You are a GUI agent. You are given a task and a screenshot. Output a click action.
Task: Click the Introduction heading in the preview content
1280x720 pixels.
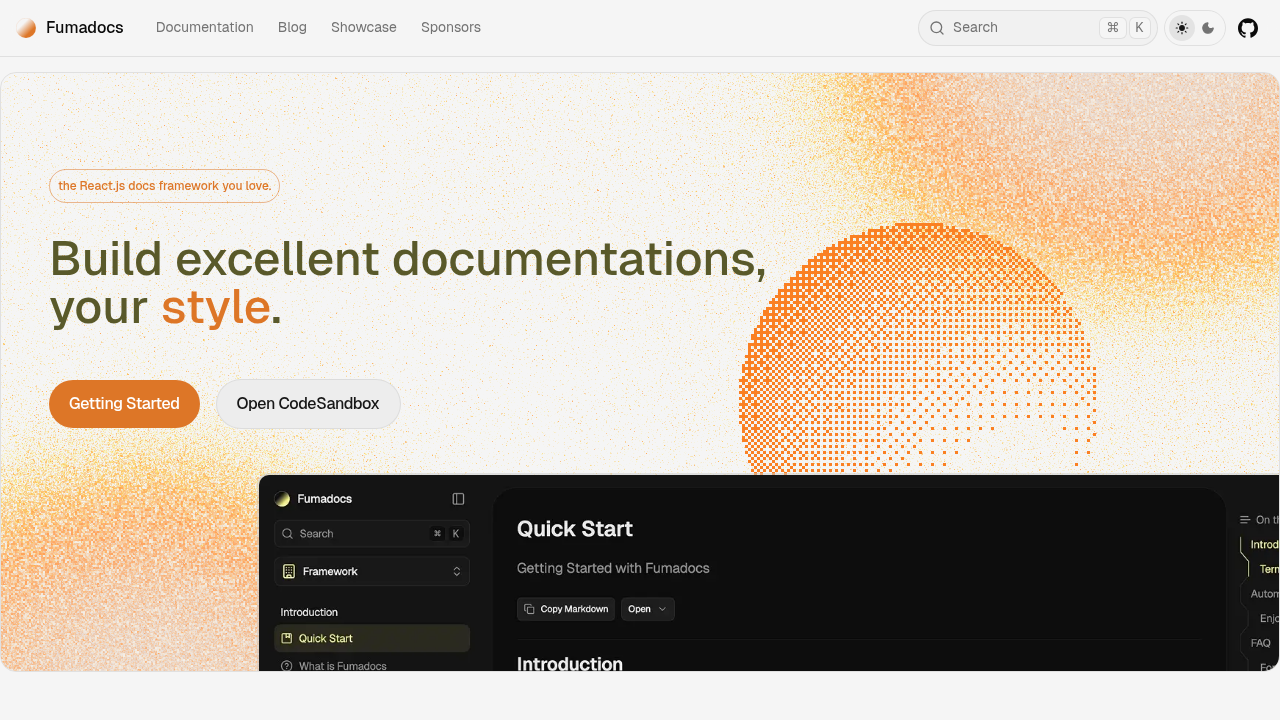click(570, 664)
